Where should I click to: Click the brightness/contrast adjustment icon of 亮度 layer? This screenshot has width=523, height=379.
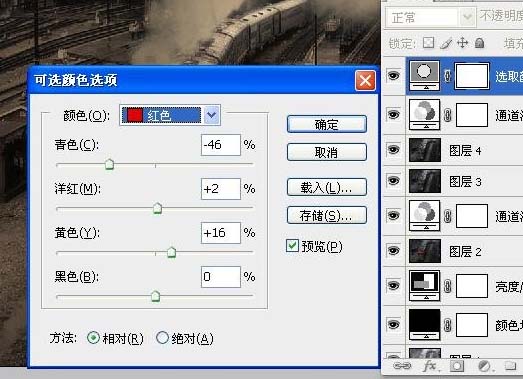(x=425, y=286)
